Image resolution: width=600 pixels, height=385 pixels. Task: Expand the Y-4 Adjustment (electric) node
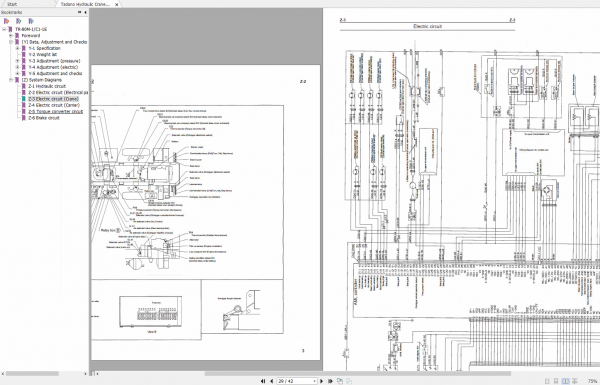[17, 67]
